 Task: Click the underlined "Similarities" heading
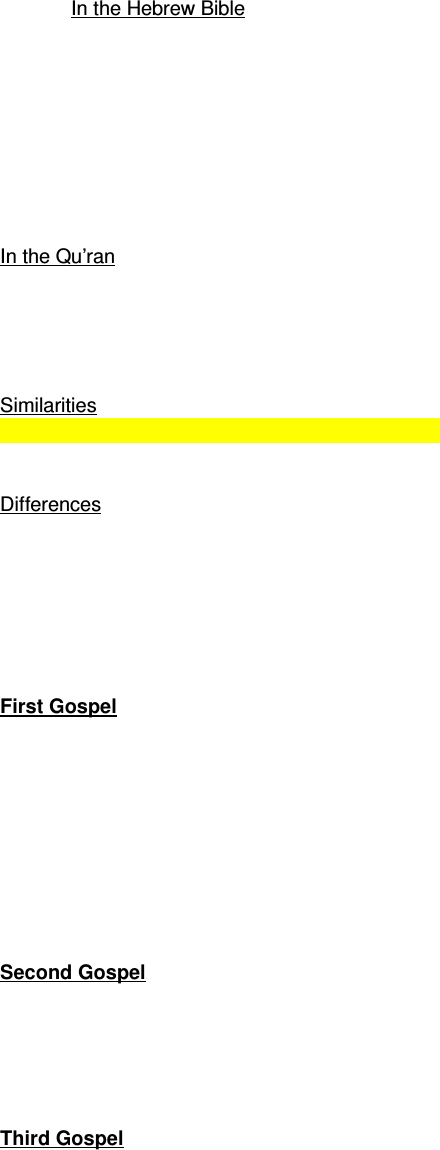click(48, 406)
